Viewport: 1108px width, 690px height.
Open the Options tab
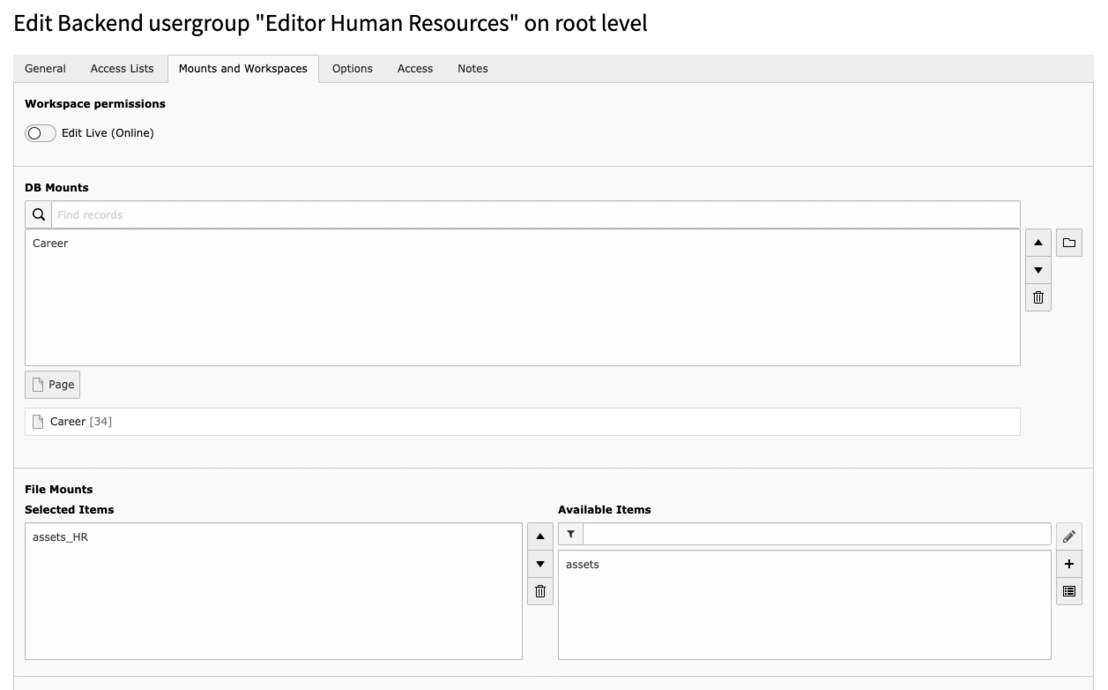tap(352, 68)
